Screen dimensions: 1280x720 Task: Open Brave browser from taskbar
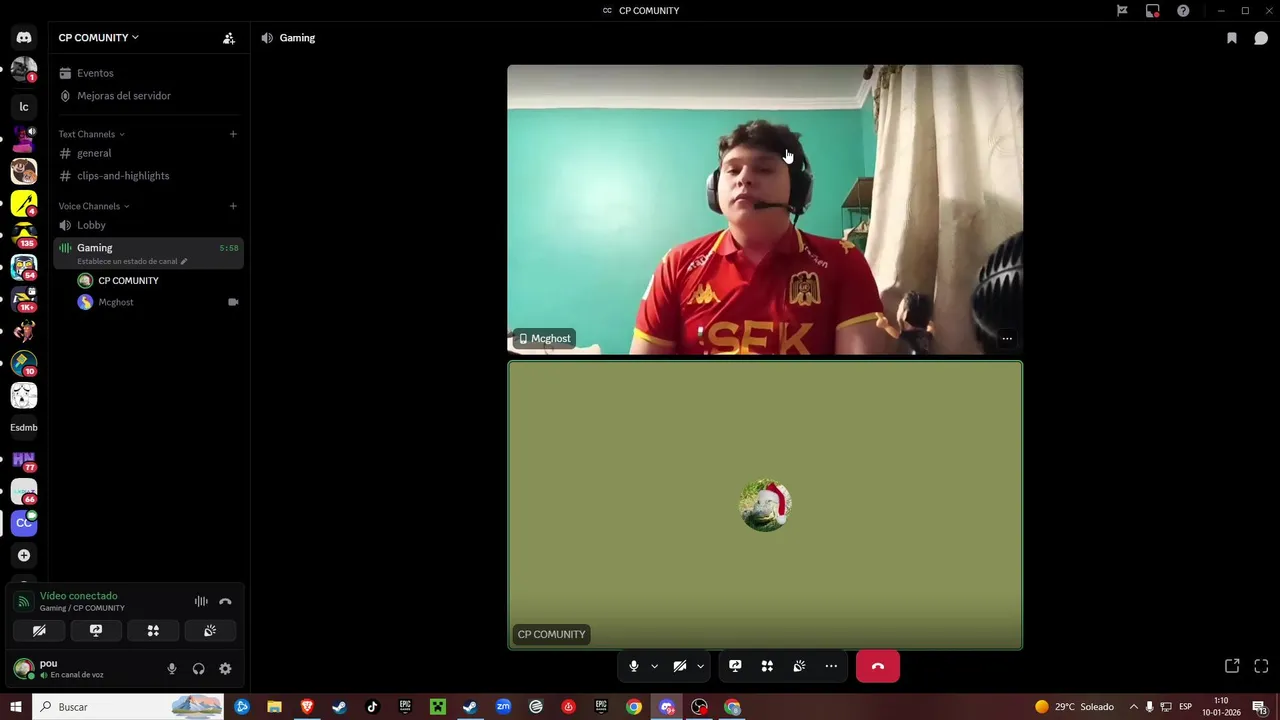tap(307, 707)
